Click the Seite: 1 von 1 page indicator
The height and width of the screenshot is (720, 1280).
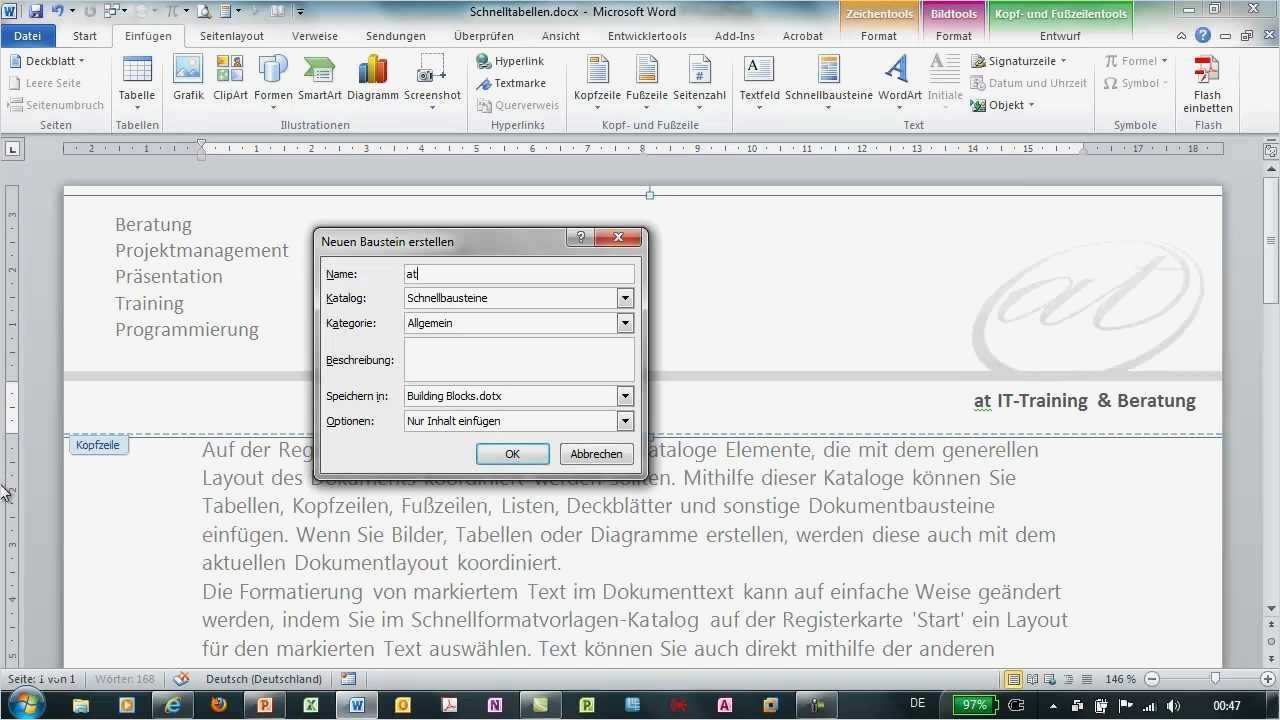pos(41,679)
